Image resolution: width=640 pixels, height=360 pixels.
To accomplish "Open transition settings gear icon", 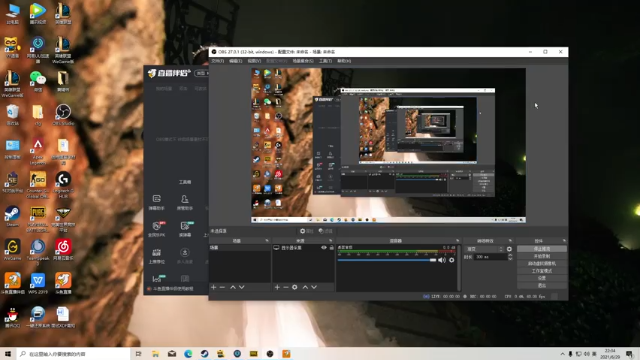I will point(509,249).
